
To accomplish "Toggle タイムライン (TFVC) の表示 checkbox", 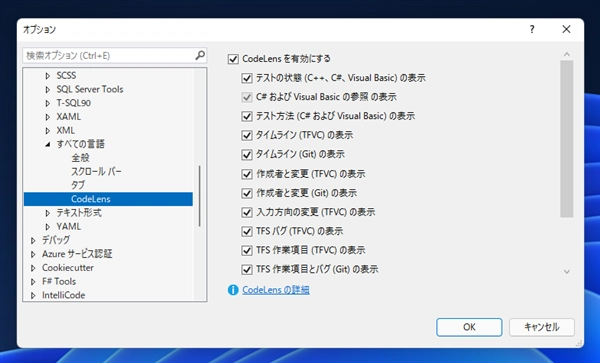I will coord(247,135).
